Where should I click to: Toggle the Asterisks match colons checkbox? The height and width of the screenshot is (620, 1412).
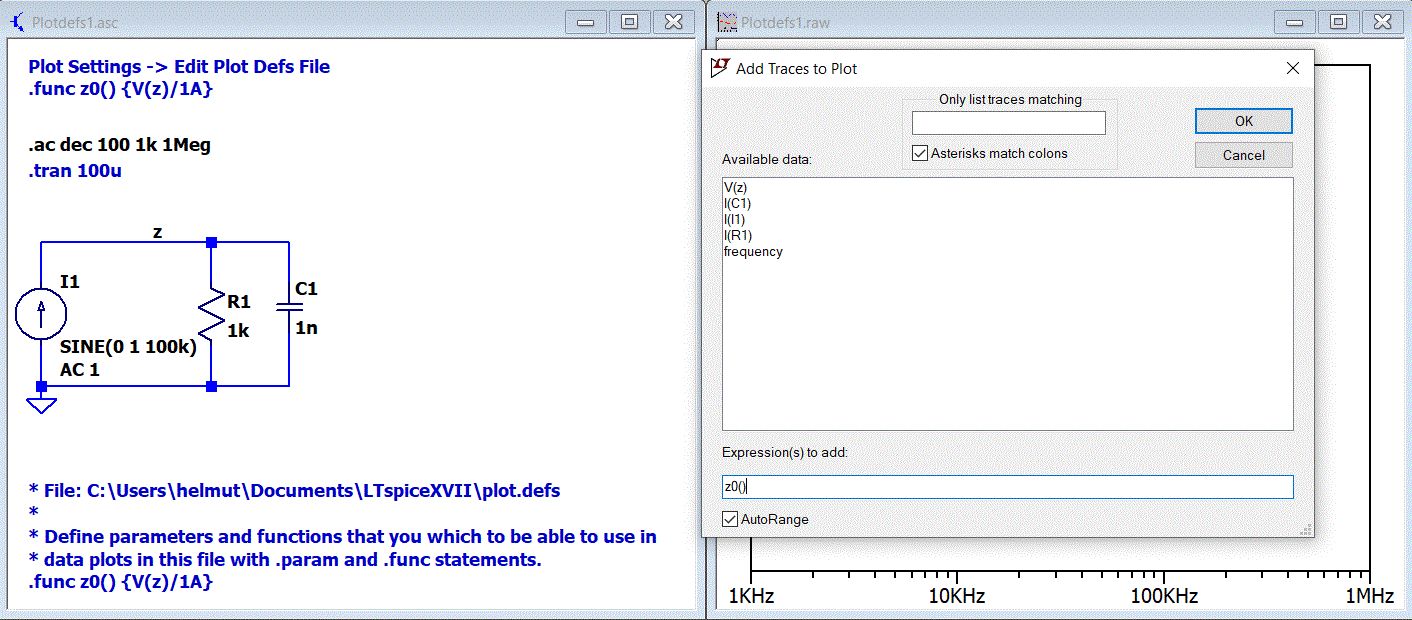(921, 154)
